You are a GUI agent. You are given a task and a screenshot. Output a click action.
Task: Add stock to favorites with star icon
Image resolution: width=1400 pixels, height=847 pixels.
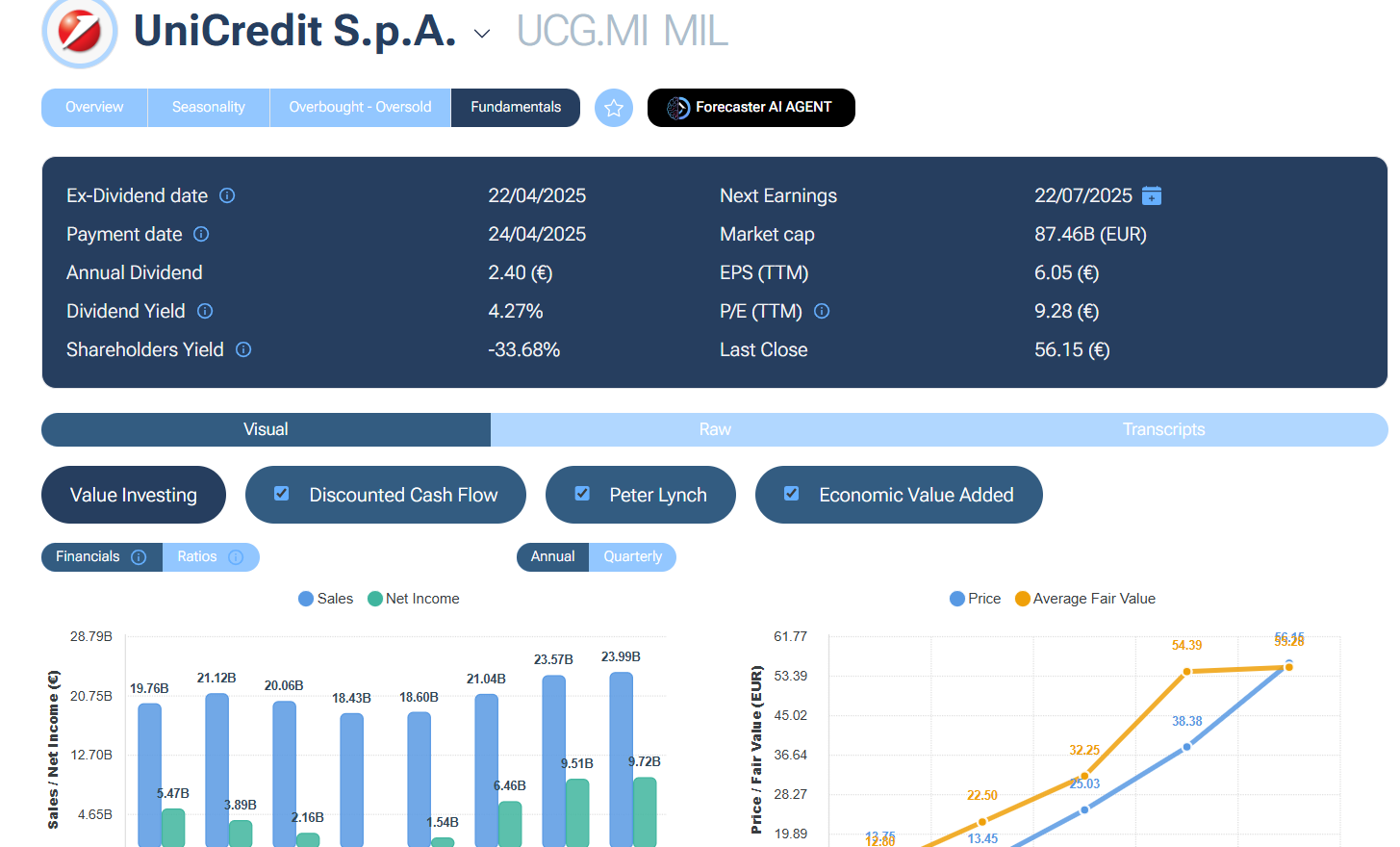[x=614, y=108]
